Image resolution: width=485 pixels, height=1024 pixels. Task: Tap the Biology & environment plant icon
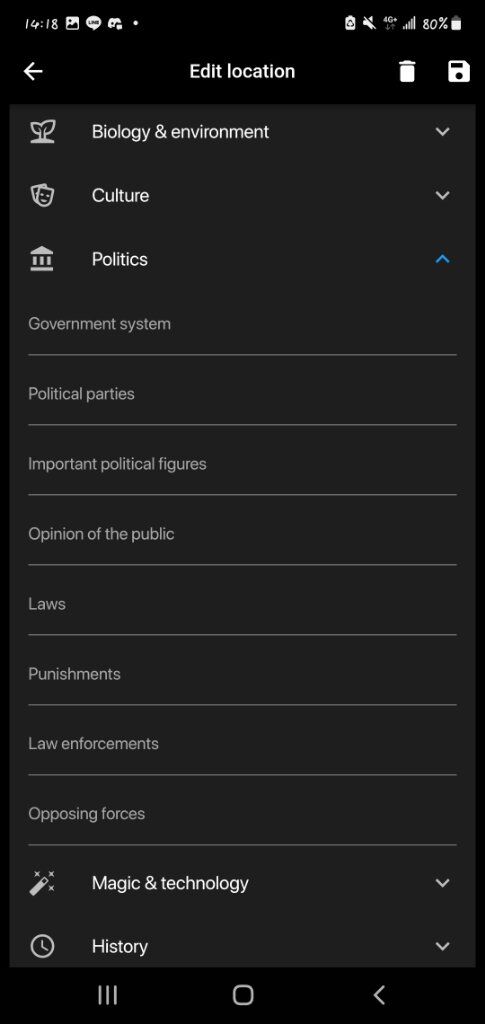tap(42, 131)
